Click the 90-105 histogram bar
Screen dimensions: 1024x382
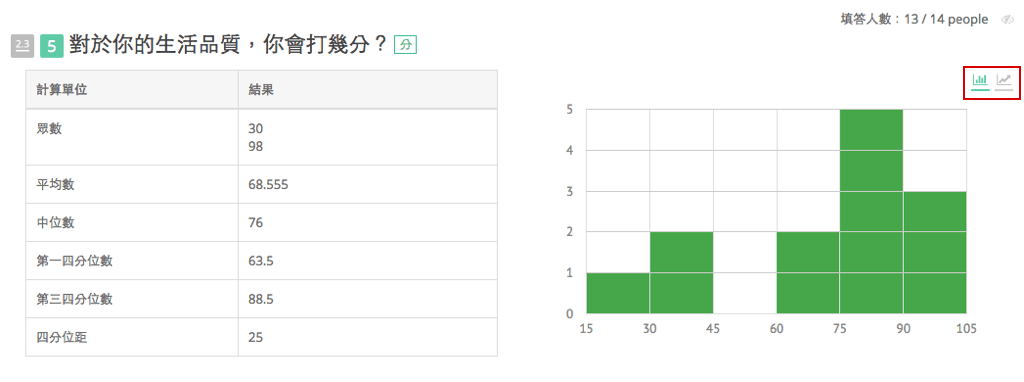[935, 252]
